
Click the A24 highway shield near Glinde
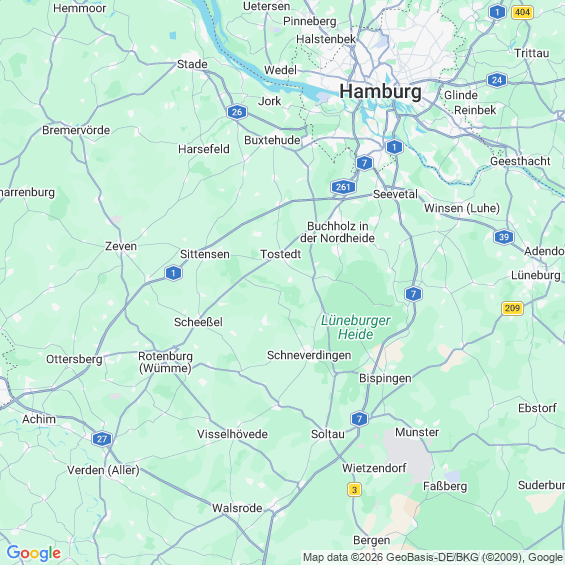tap(497, 80)
